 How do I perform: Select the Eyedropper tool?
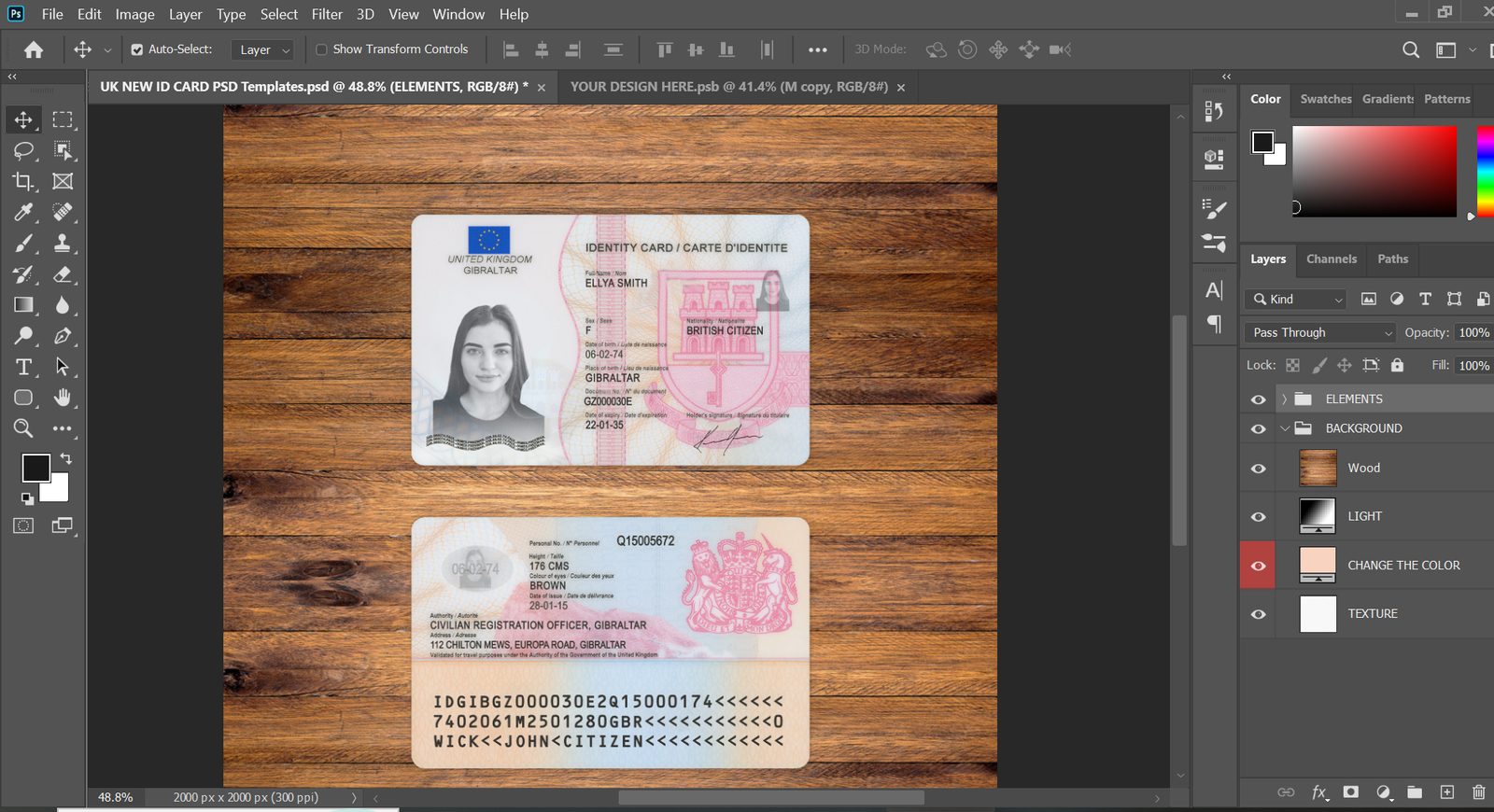click(23, 212)
